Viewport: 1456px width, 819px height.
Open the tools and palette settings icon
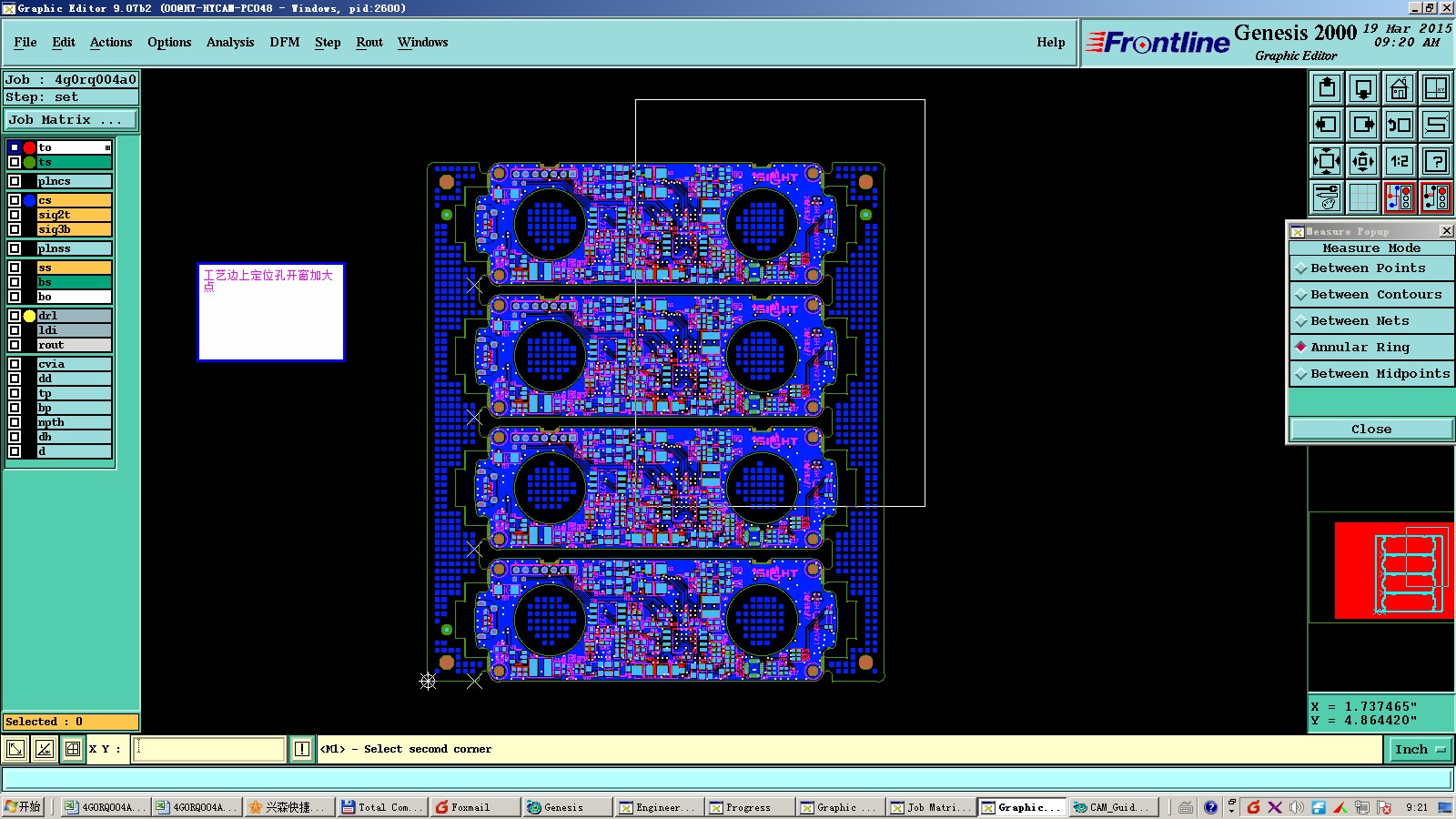click(x=1327, y=197)
